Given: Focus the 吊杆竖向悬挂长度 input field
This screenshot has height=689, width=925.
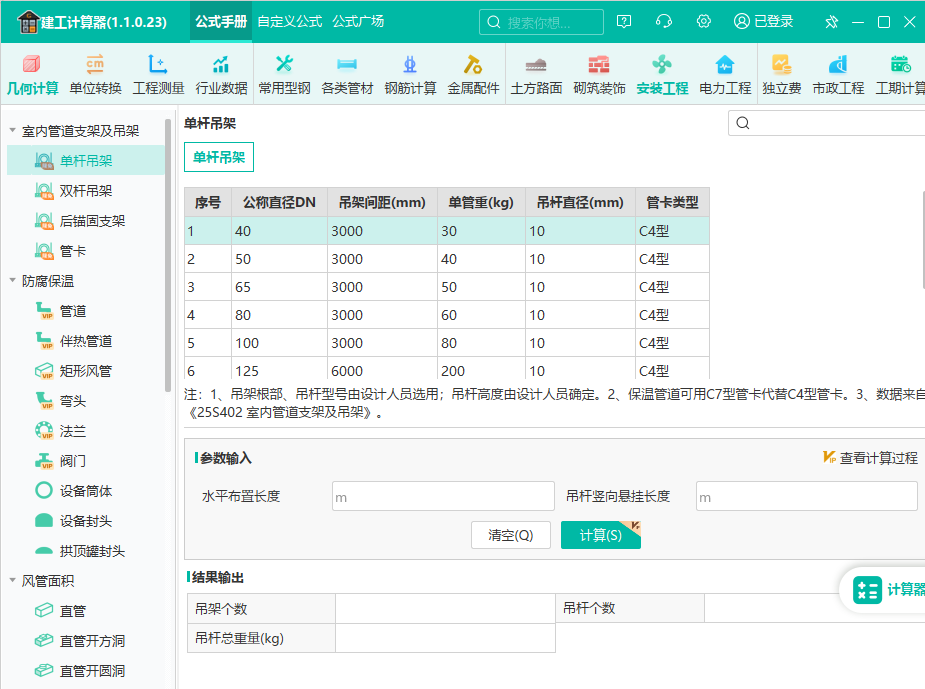Looking at the screenshot, I should 806,496.
